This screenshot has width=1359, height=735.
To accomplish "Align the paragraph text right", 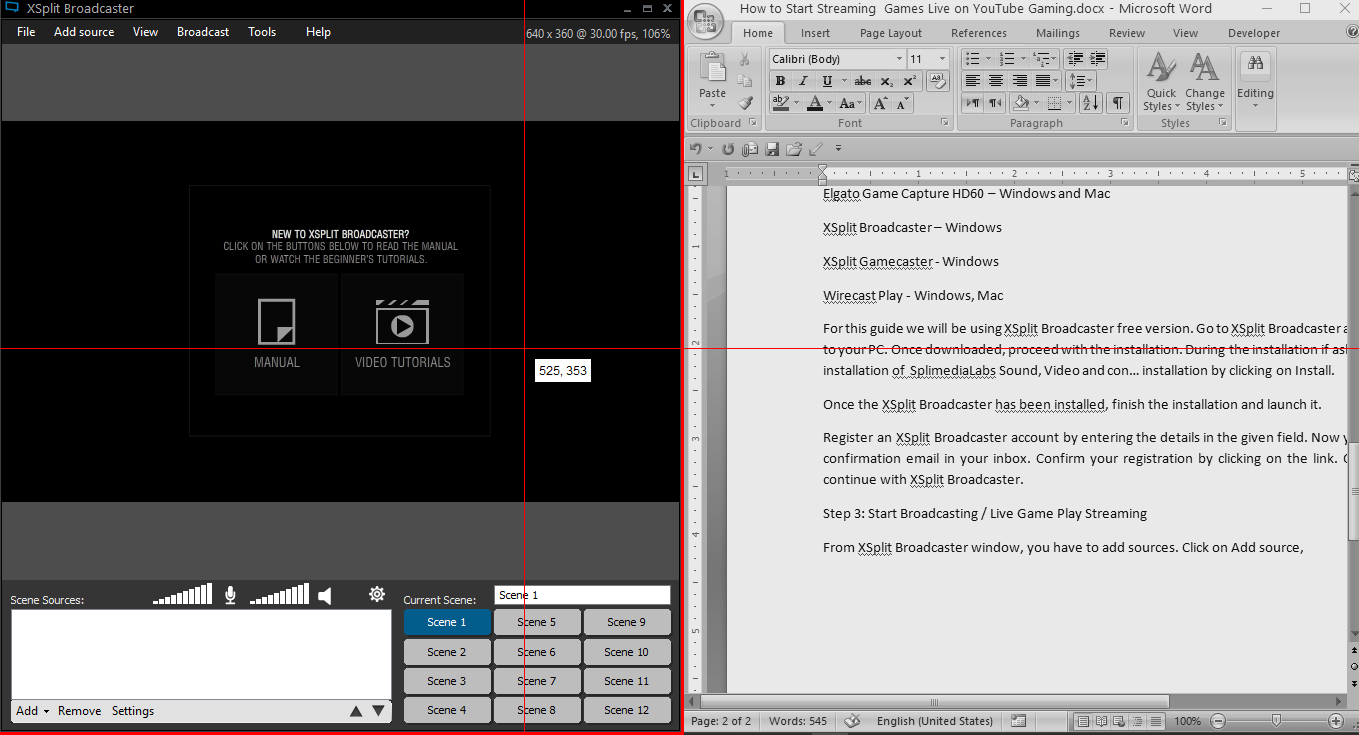I will pos(1019,81).
